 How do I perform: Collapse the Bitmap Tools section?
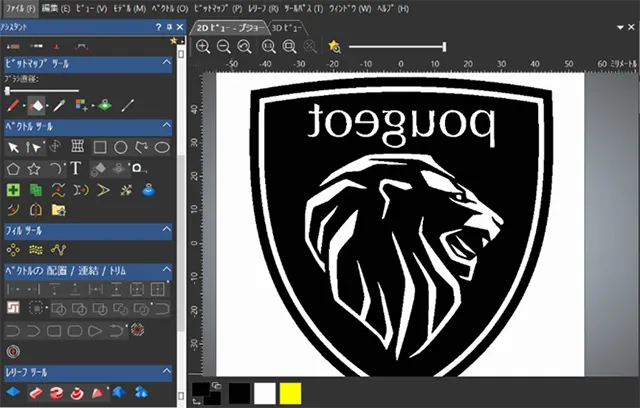(166, 64)
